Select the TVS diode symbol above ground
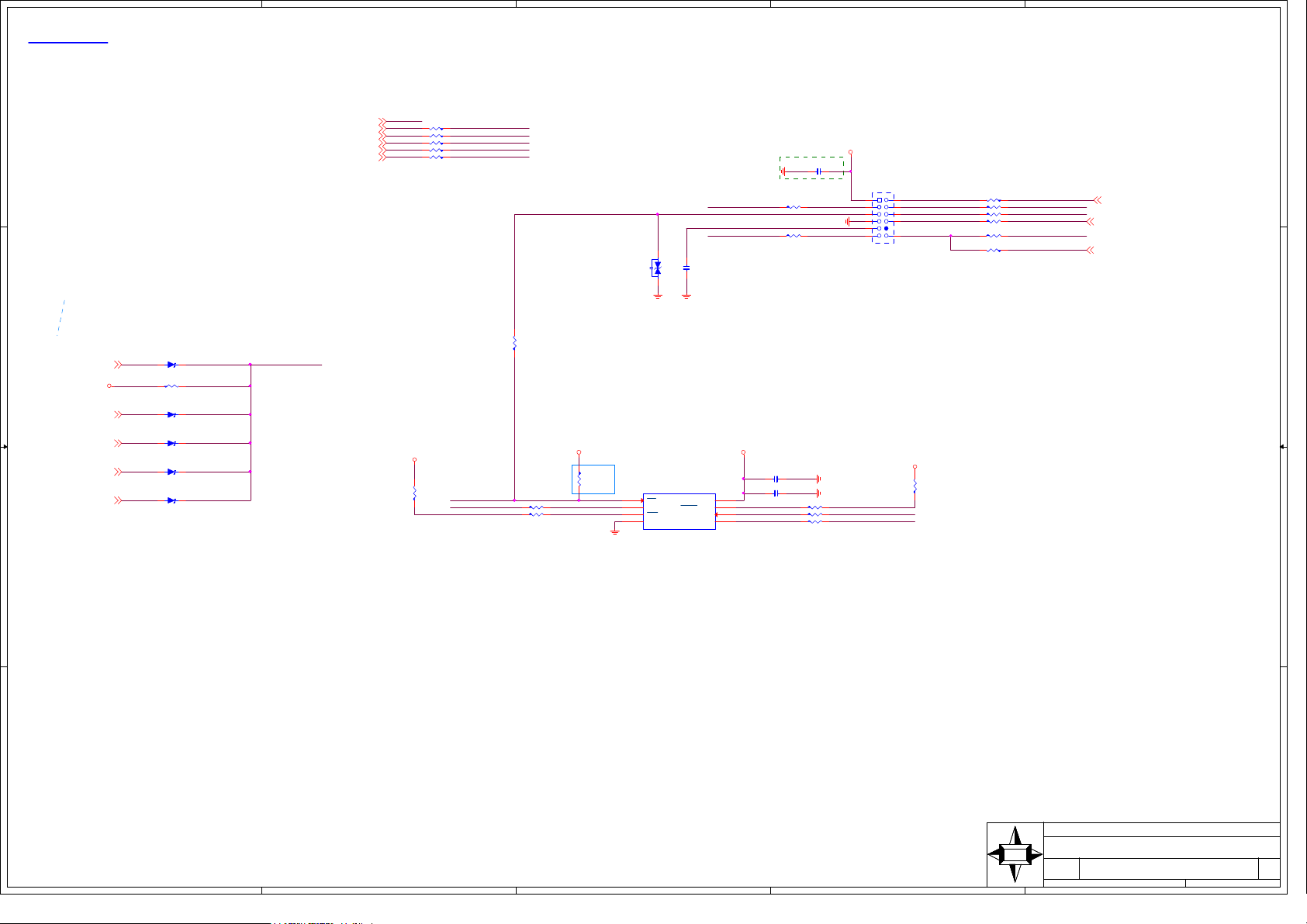This screenshot has height=924, width=1307. [x=657, y=268]
